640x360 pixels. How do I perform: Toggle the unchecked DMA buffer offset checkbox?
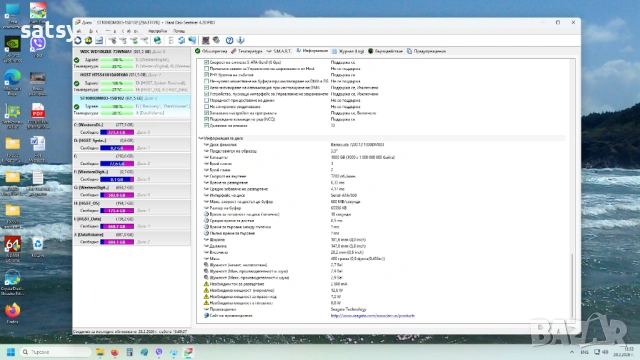(207, 81)
